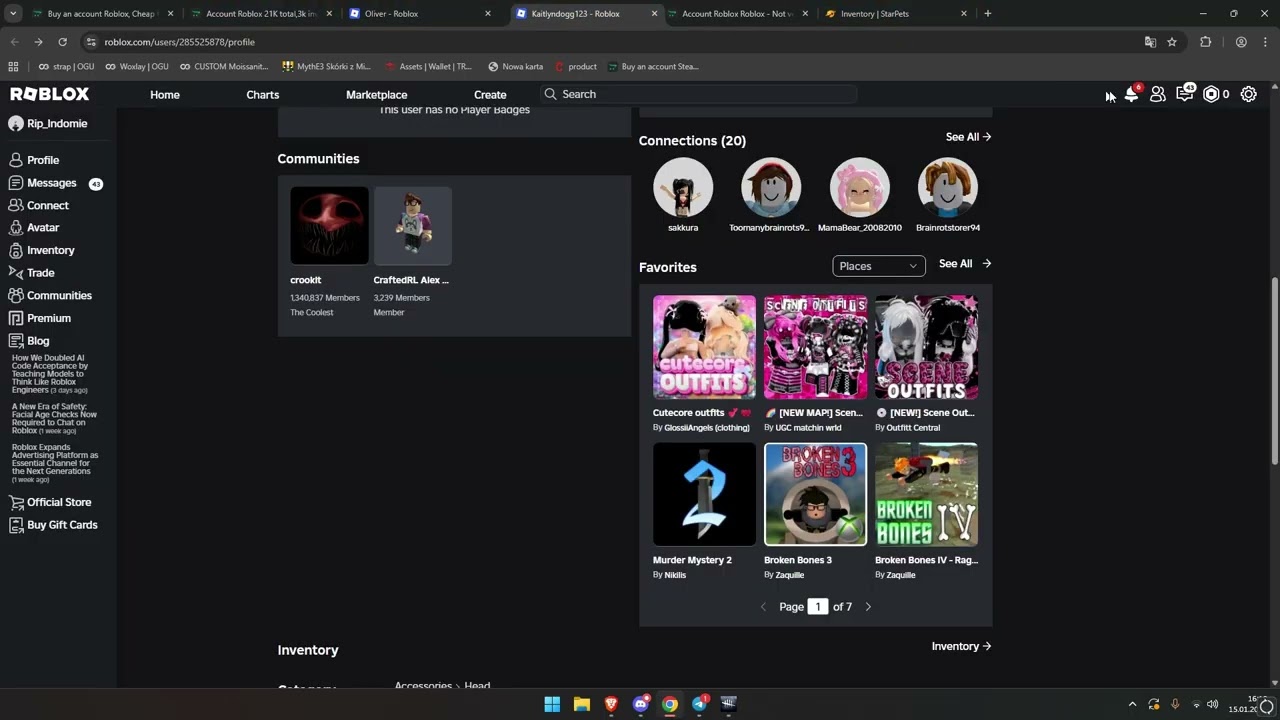Click the browser address bar URL
1280x720 pixels.
pyautogui.click(x=180, y=42)
